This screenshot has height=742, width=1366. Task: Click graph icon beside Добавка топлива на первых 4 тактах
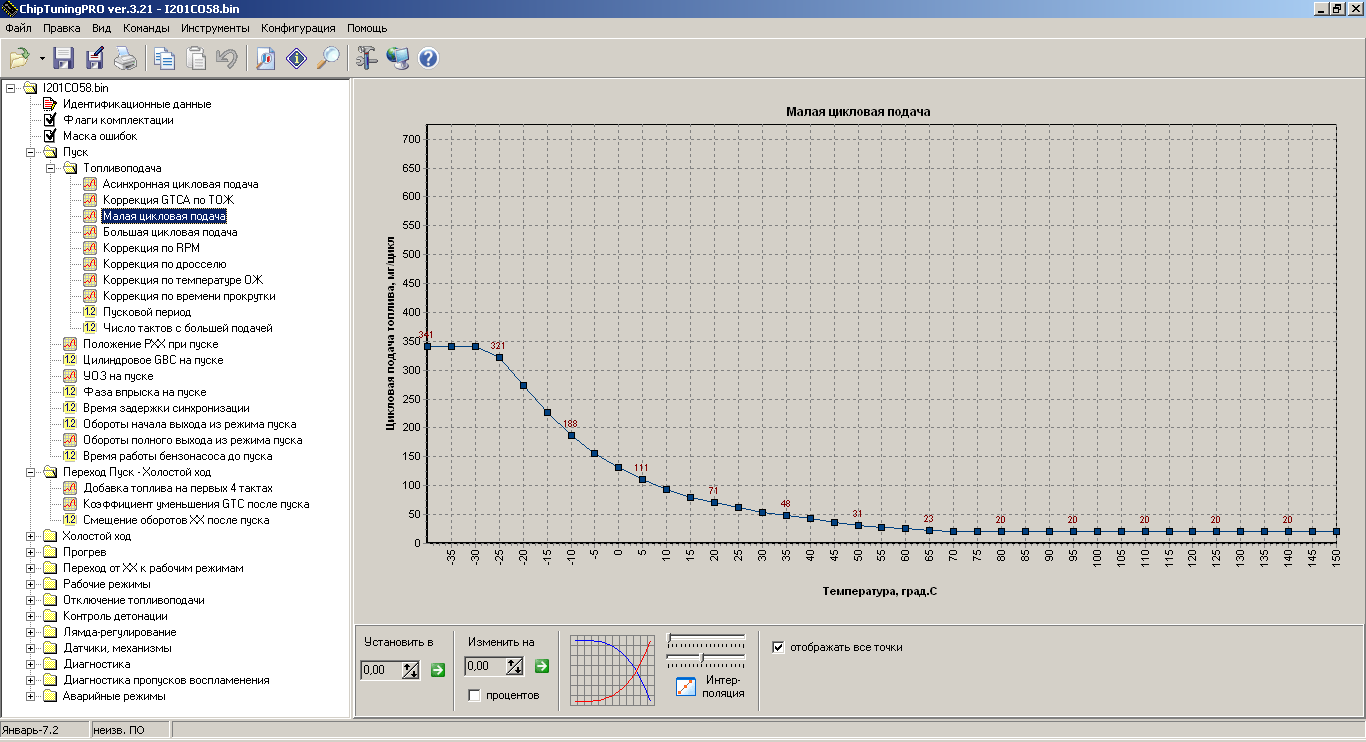pos(70,488)
